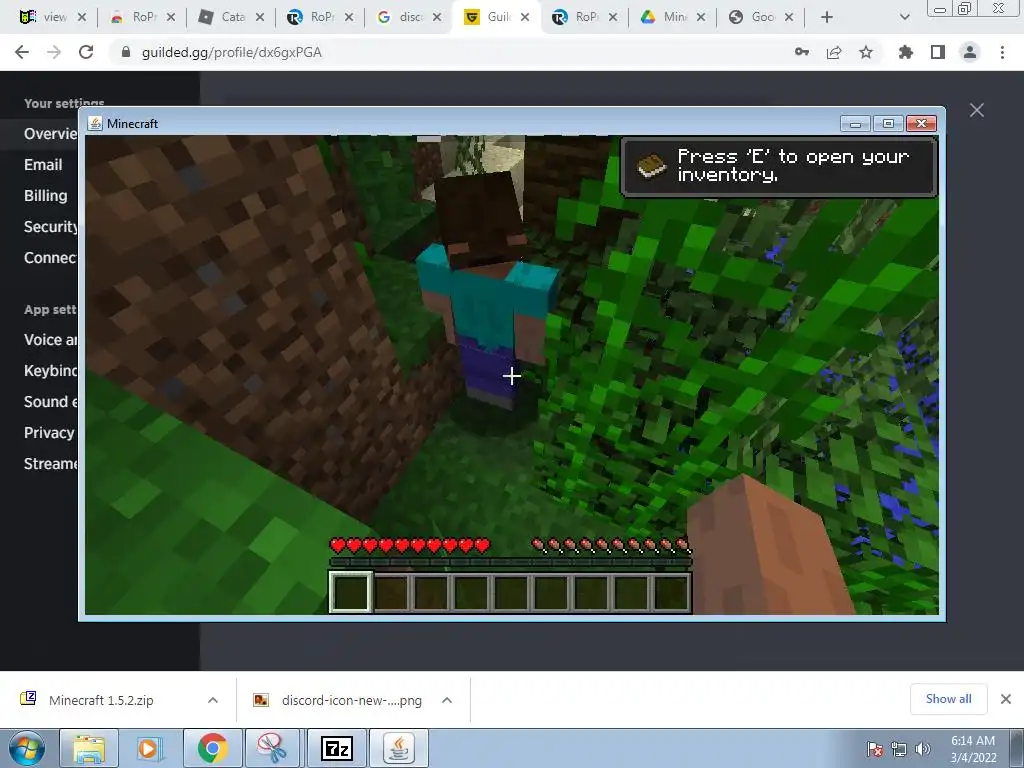The height and width of the screenshot is (768, 1024).
Task: Open Chrome from taskbar
Action: (213, 748)
